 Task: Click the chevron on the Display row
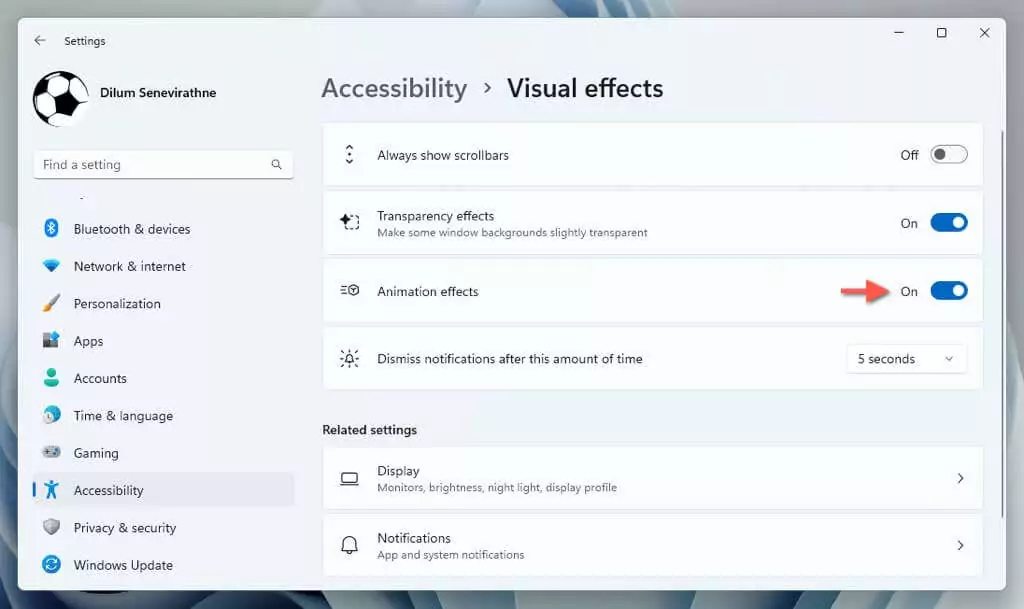click(960, 478)
